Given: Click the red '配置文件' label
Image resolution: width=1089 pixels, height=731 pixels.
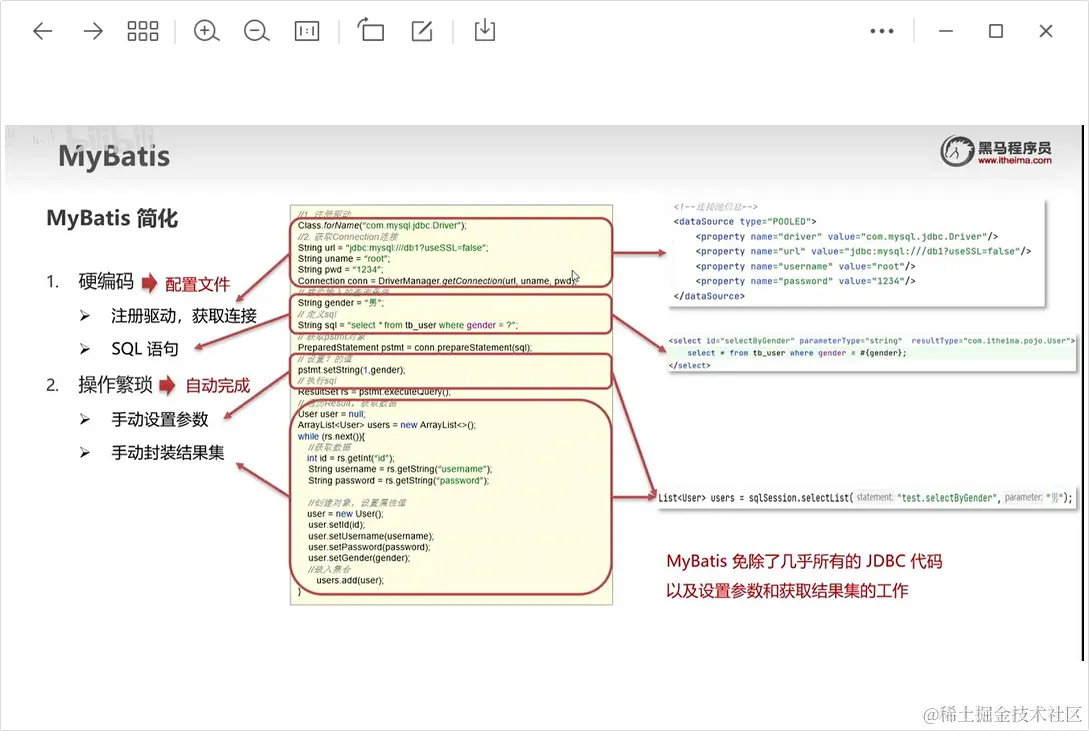Looking at the screenshot, I should point(197,284).
